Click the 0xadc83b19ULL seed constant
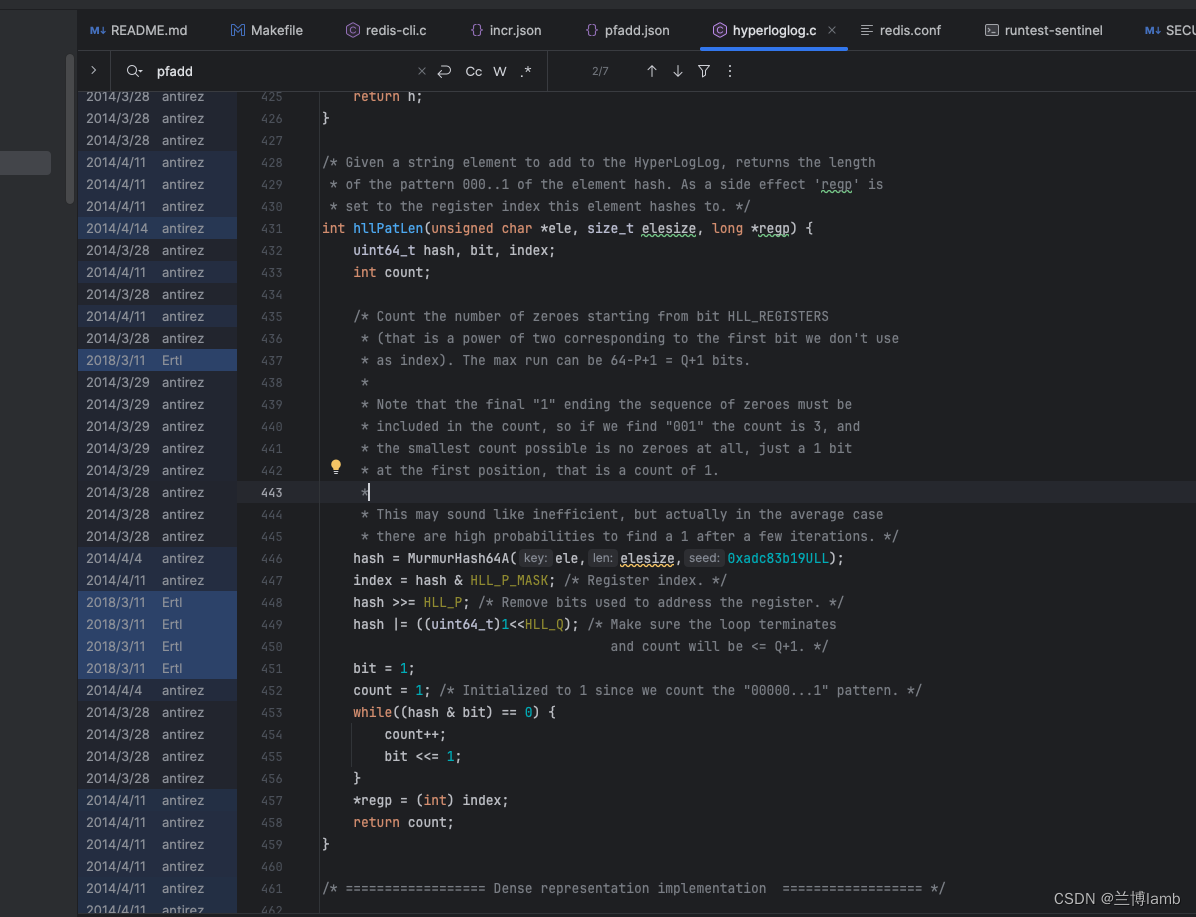Image resolution: width=1196 pixels, height=917 pixels. [777, 558]
